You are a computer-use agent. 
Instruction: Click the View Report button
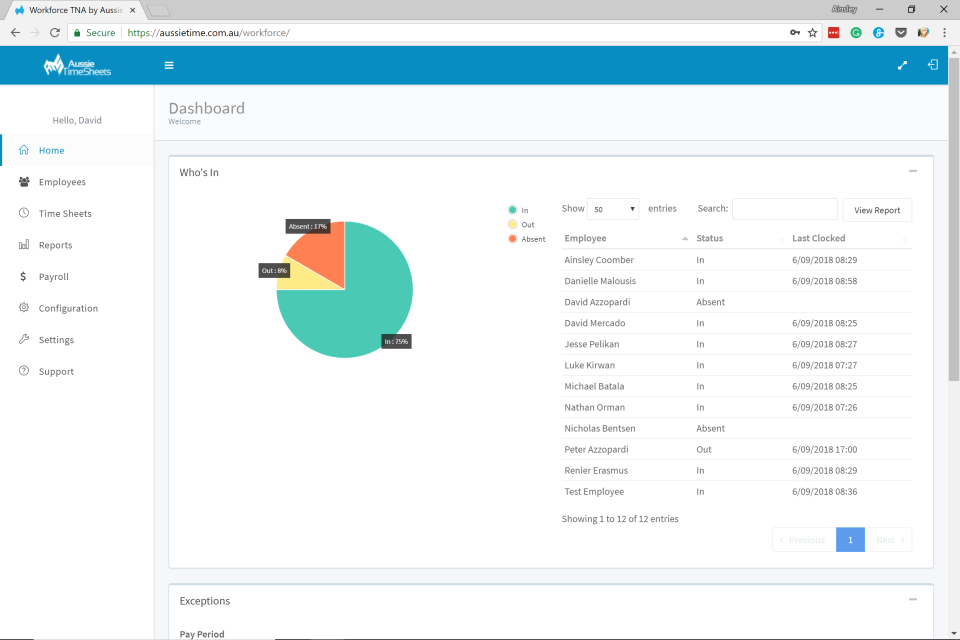point(877,210)
